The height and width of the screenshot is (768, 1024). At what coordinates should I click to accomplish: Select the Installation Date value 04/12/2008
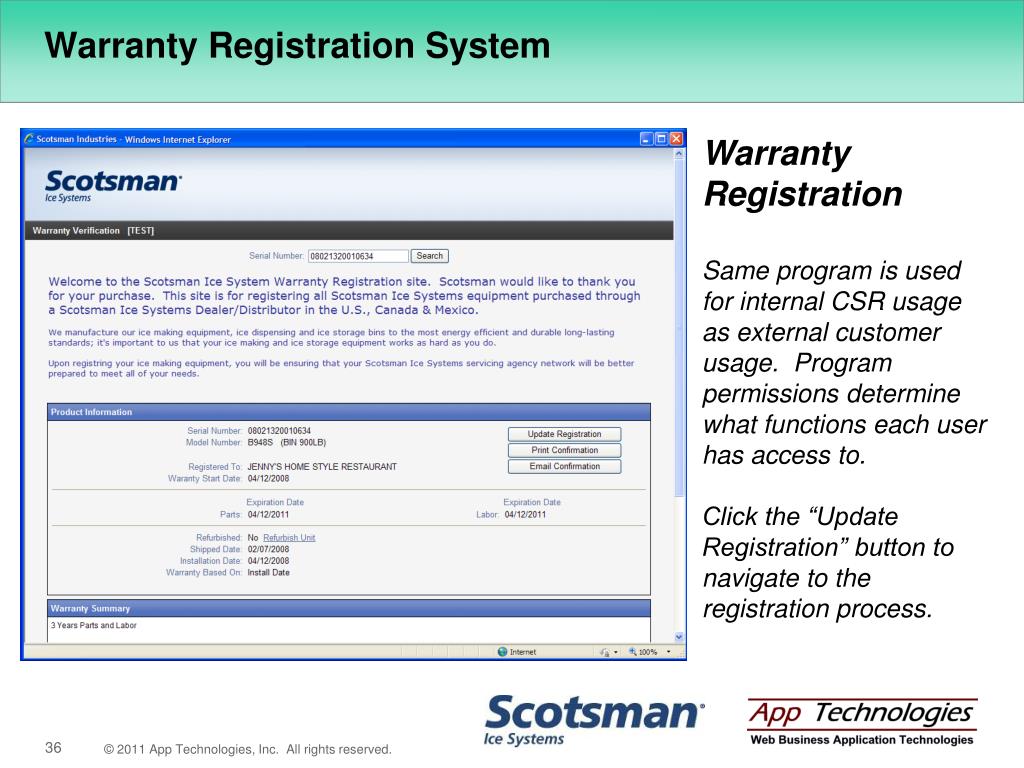coord(268,561)
